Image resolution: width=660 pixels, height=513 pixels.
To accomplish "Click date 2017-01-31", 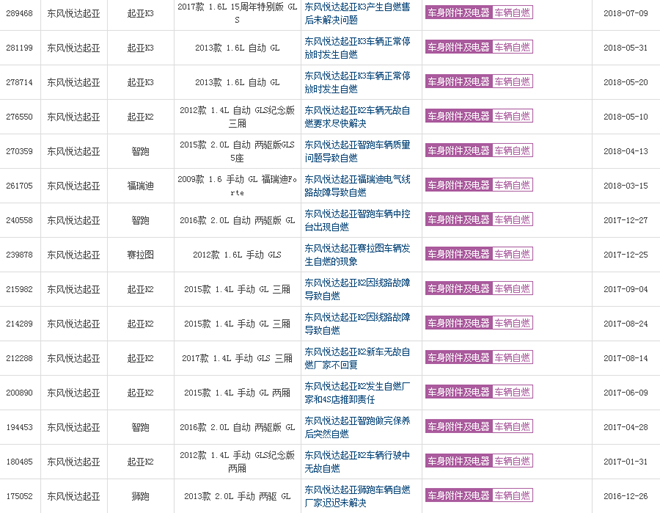I will [625, 462].
